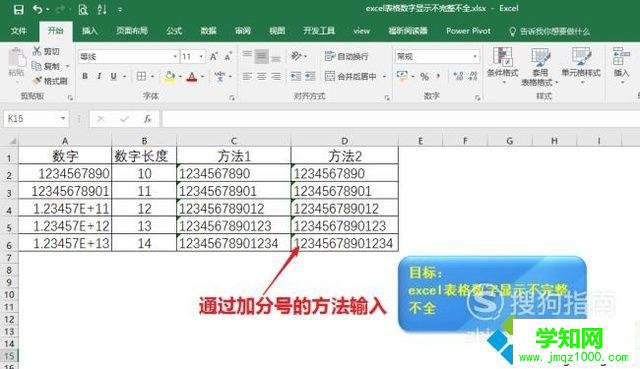
Task: Open the 文件 menu tab
Action: coord(19,31)
